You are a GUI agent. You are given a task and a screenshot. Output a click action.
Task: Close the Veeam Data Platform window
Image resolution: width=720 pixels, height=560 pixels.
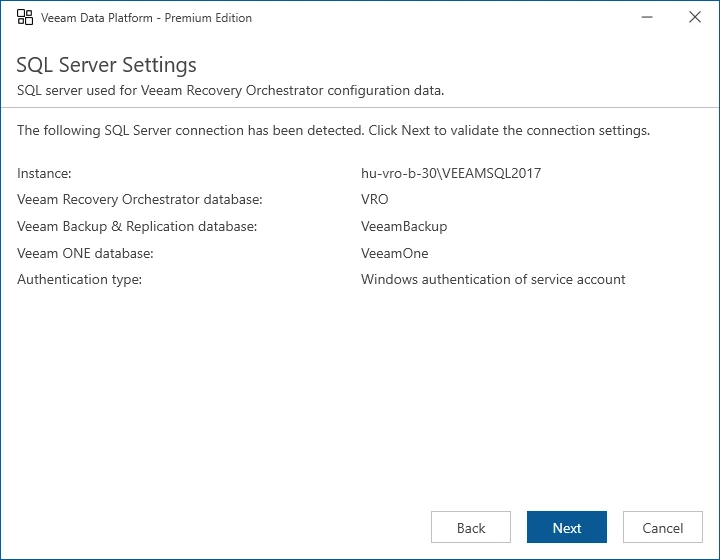pos(695,17)
